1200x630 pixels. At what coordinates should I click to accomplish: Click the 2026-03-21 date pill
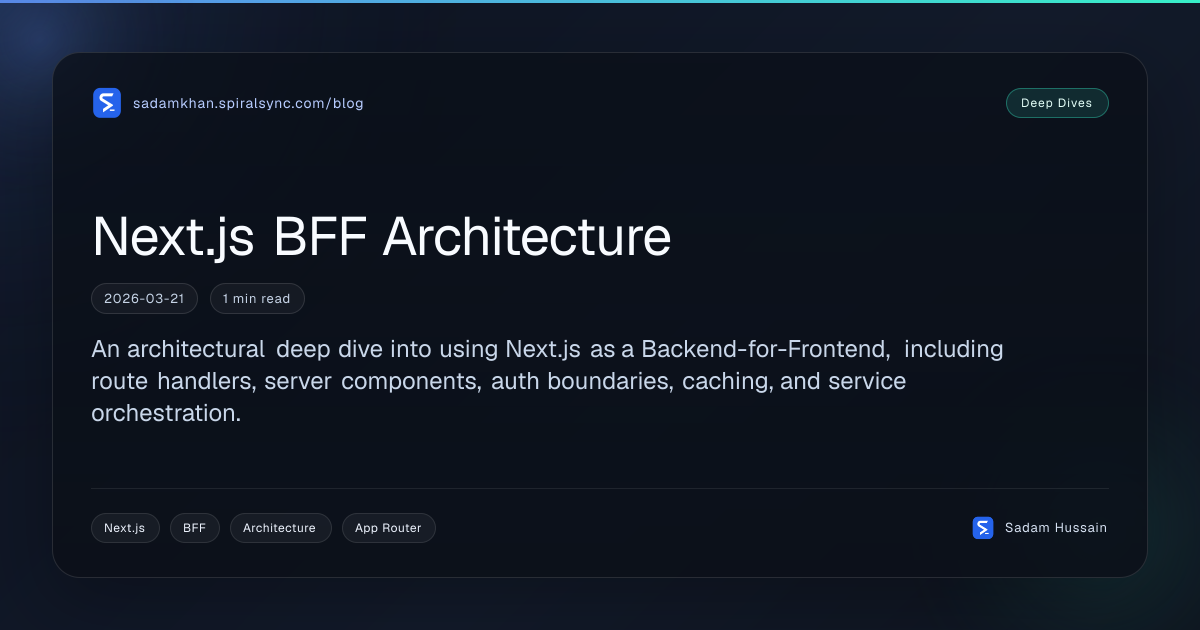tap(145, 299)
